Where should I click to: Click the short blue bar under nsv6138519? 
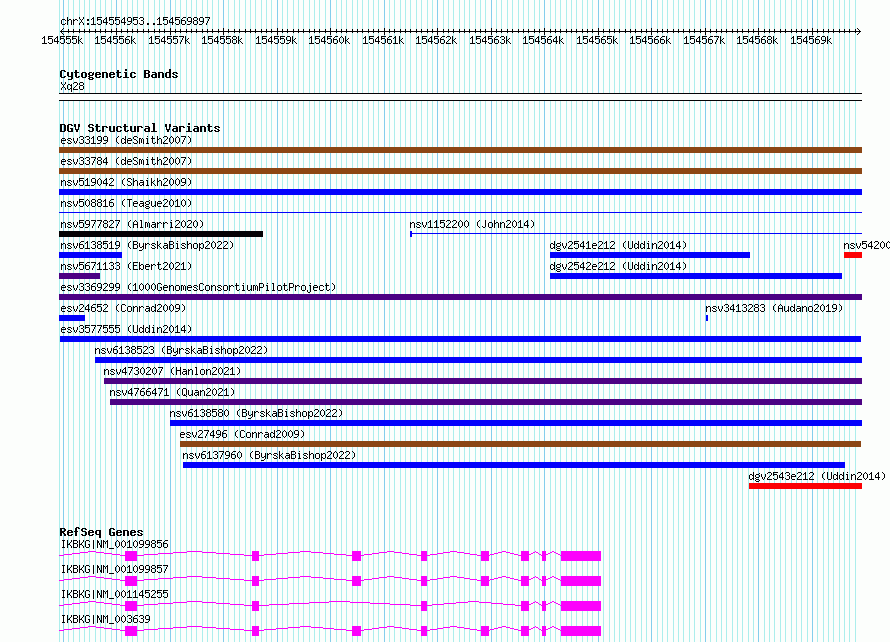(91, 255)
